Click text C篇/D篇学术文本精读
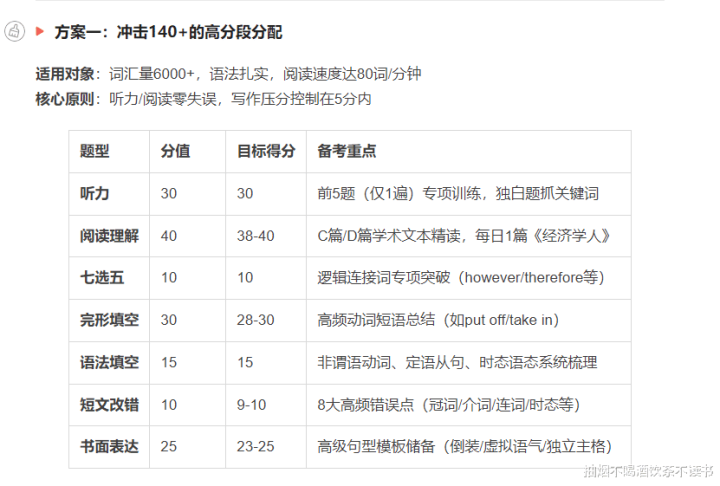The image size is (720, 486). 389,236
